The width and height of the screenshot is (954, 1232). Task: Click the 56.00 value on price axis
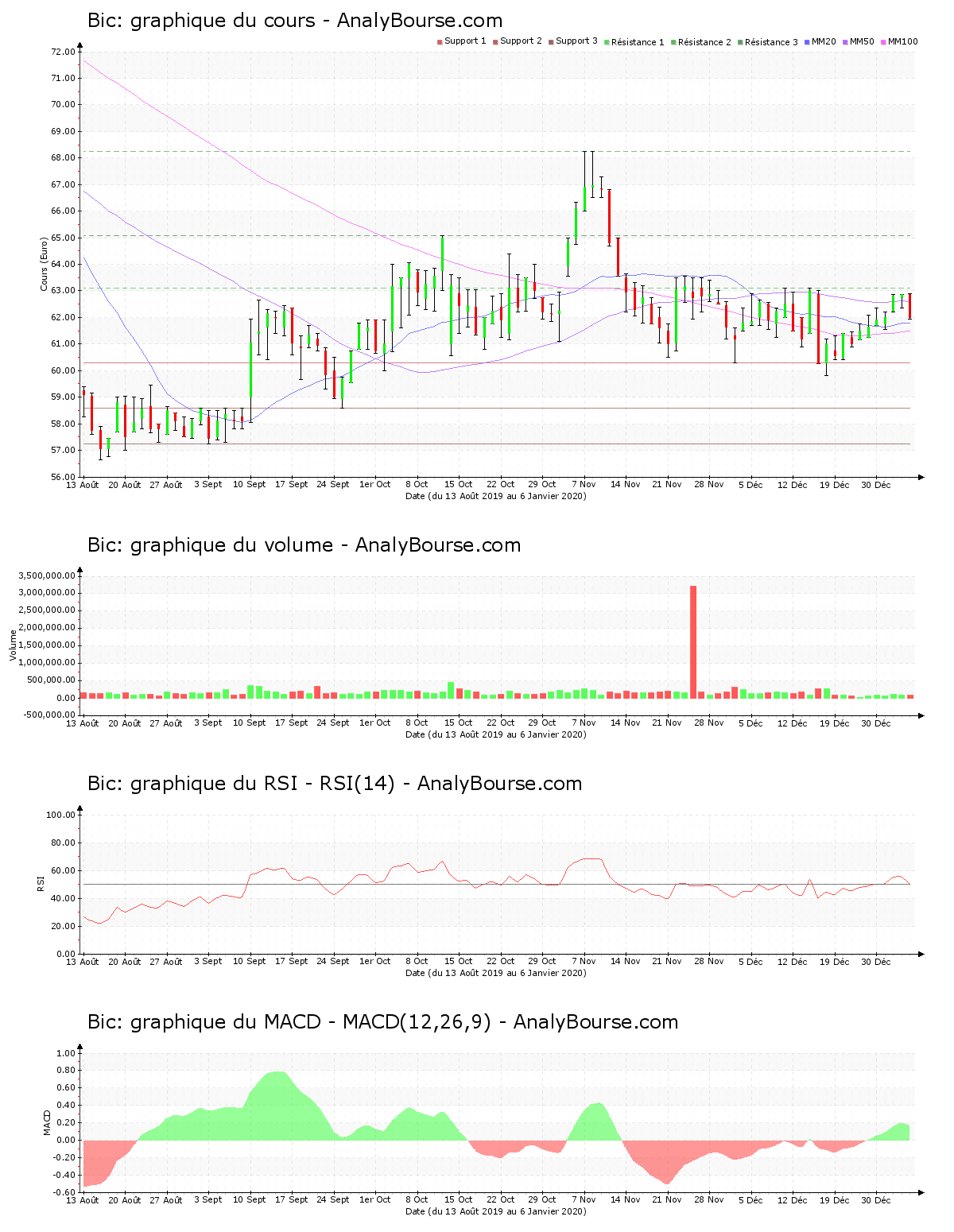coord(63,477)
